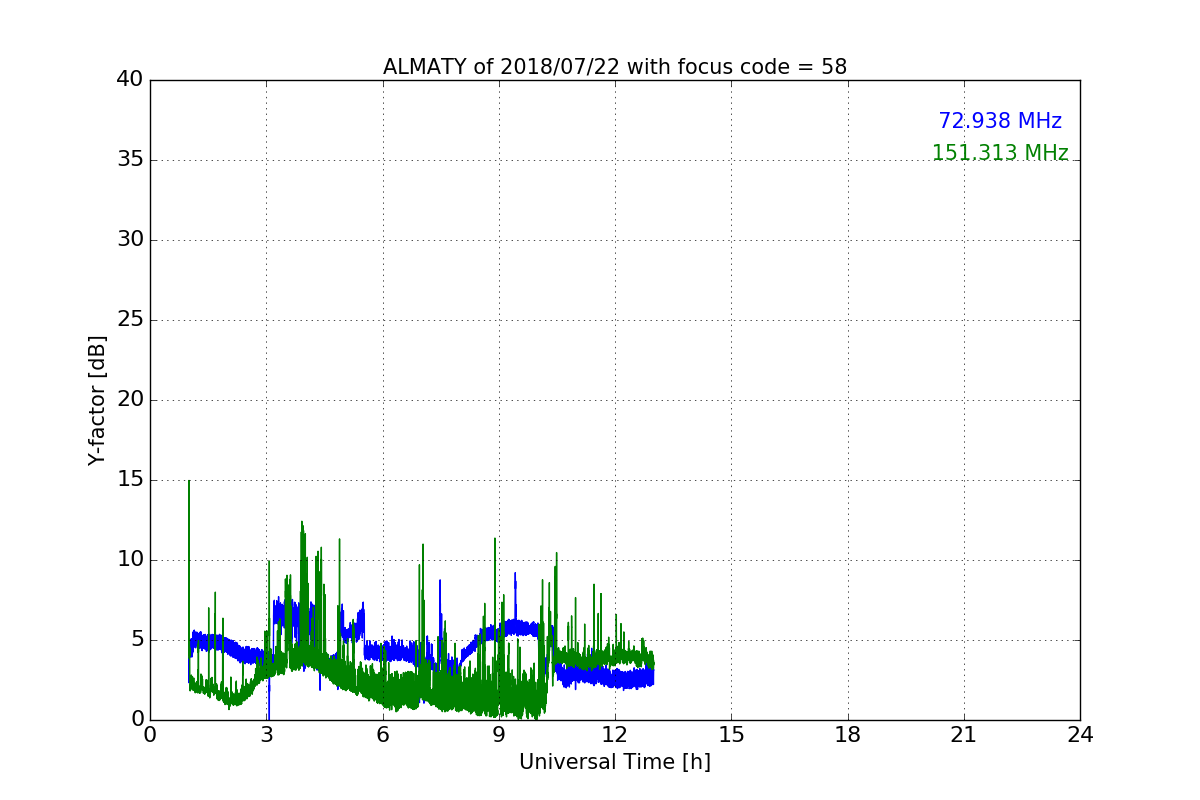Select the blue 72.938 MHz legend label
1200x800 pixels.
point(1000,121)
